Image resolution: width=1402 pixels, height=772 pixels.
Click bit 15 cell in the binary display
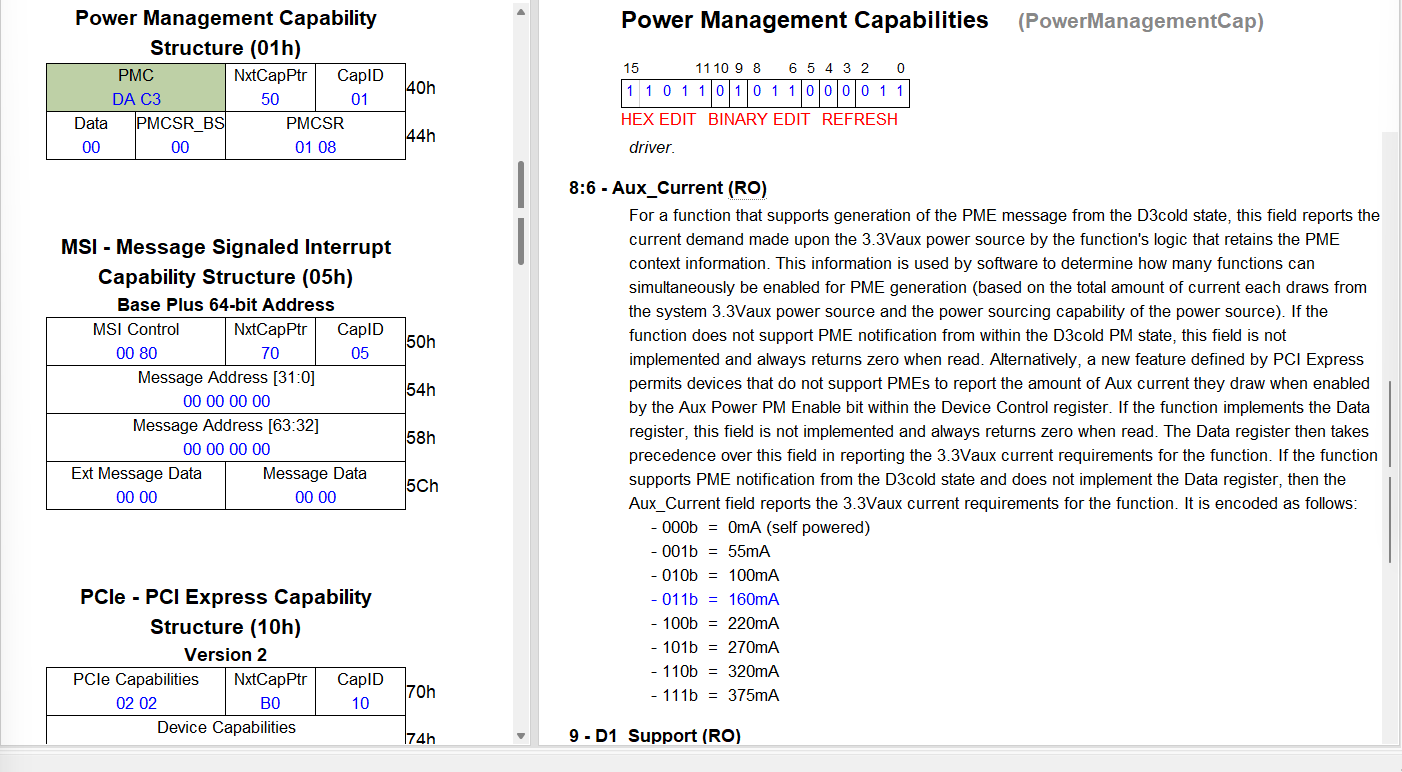pos(630,93)
